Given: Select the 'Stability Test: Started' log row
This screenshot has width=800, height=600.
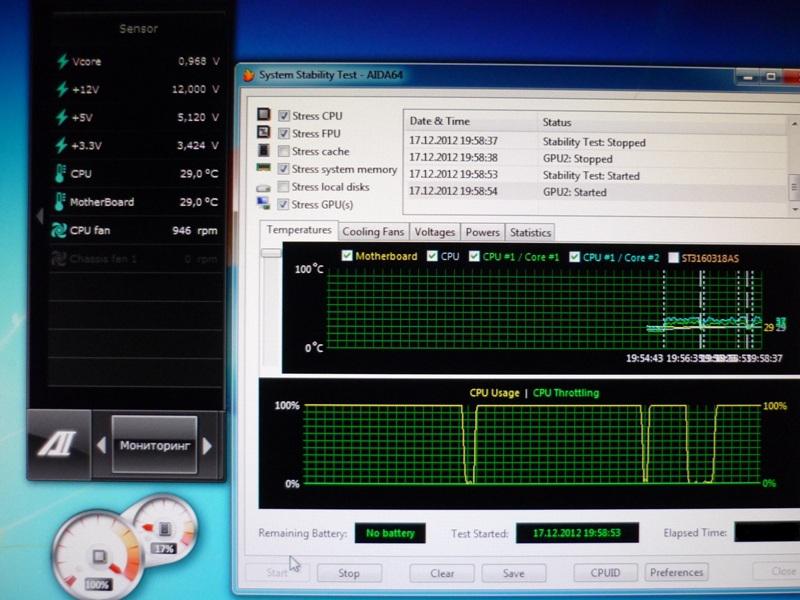Looking at the screenshot, I should pos(596,175).
